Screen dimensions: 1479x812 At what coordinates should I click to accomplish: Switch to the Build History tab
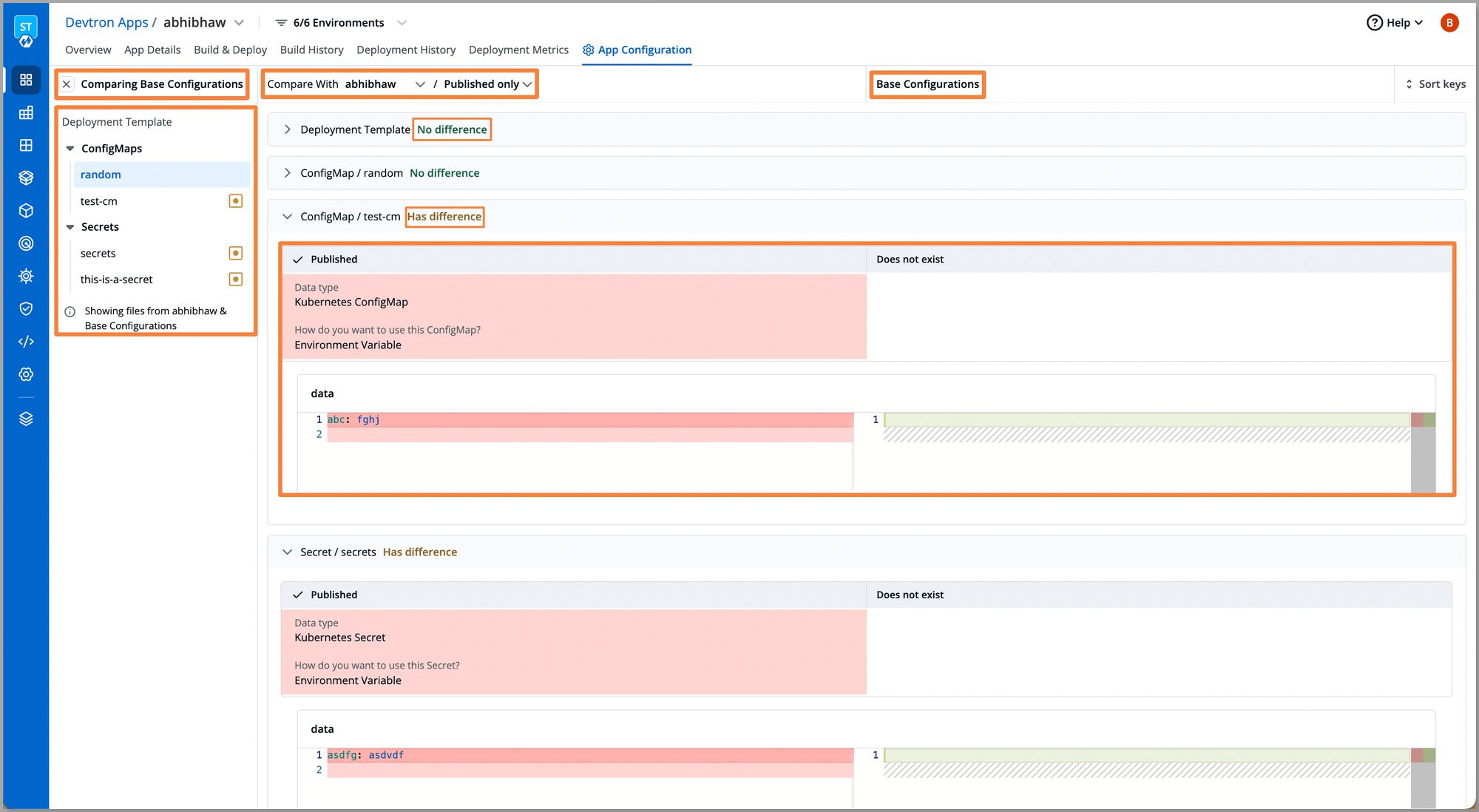(x=311, y=50)
